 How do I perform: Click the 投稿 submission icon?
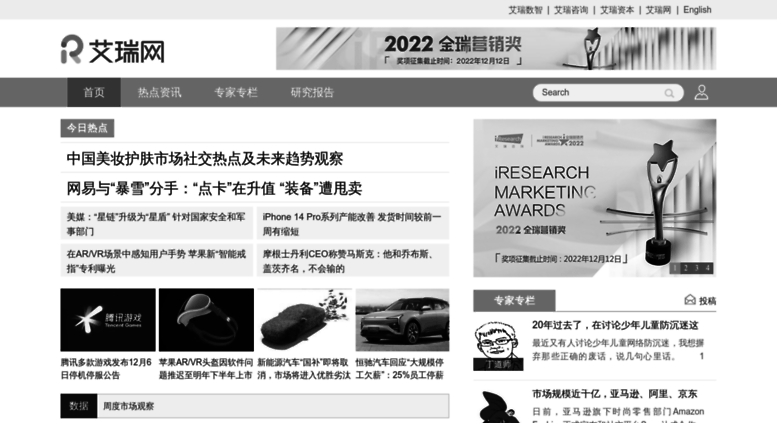tap(690, 300)
